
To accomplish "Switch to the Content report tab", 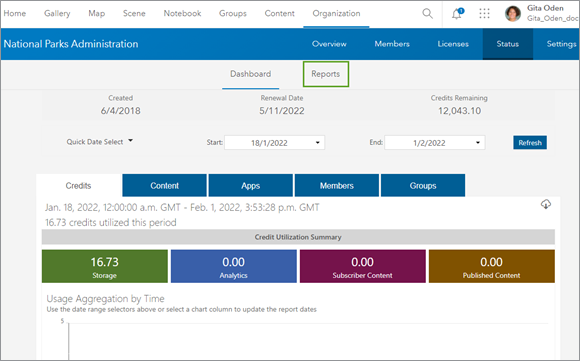I will coord(164,186).
